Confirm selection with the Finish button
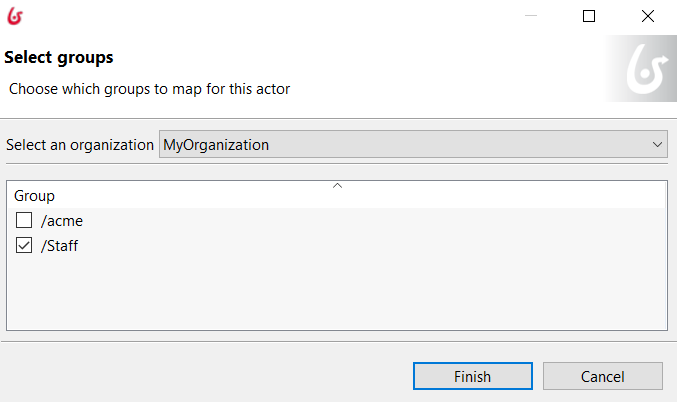The height and width of the screenshot is (402, 677). coord(473,376)
